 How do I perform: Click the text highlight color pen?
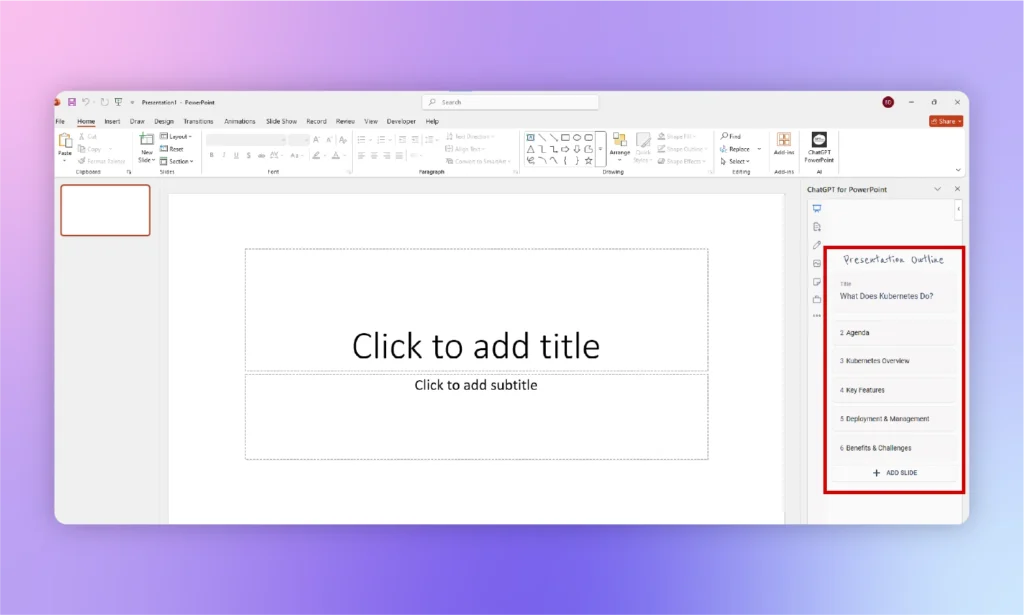316,155
